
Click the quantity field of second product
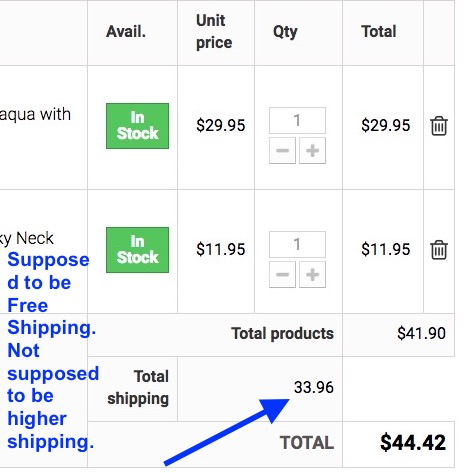[x=297, y=244]
